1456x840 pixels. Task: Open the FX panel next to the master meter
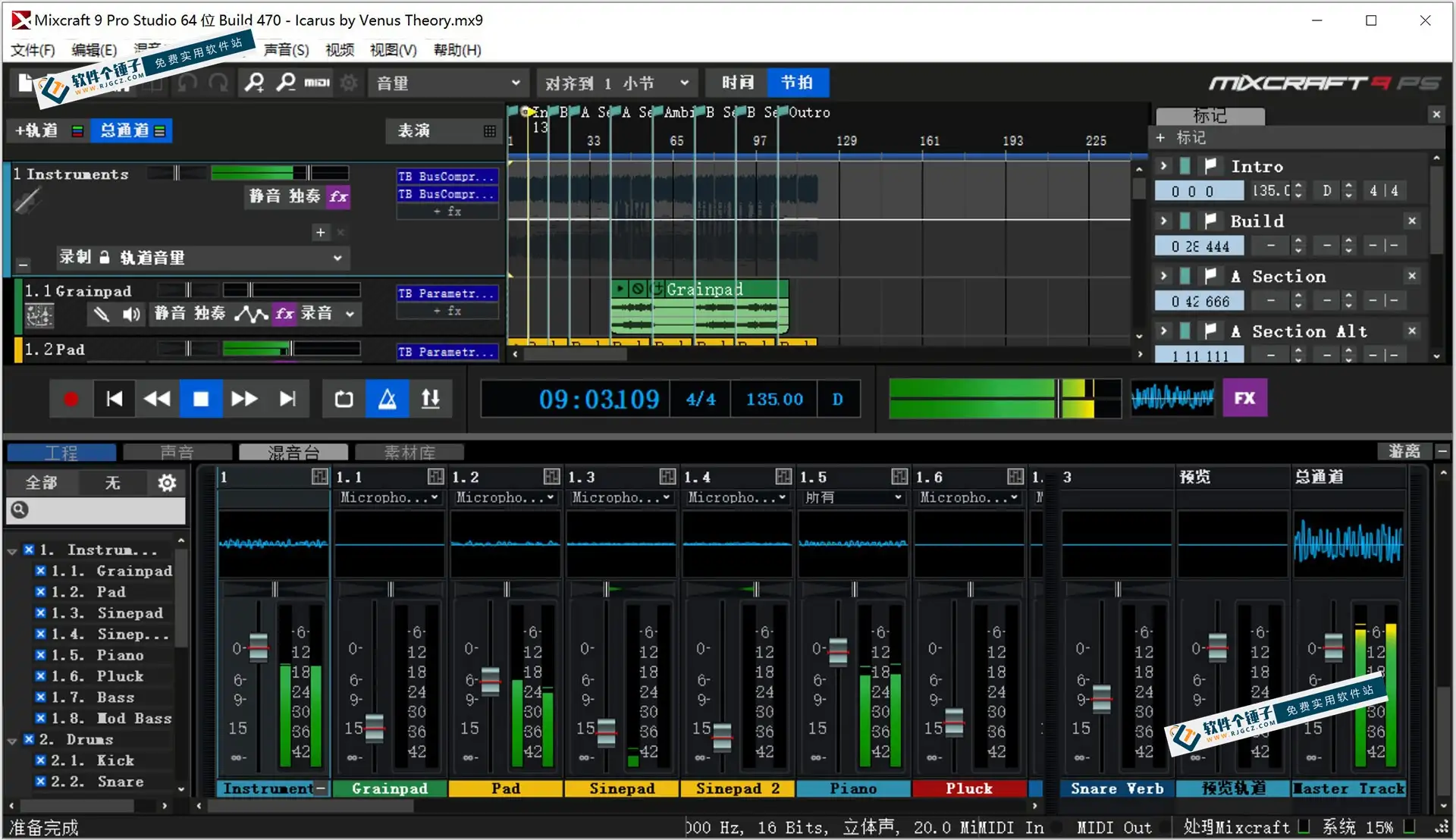(x=1244, y=397)
